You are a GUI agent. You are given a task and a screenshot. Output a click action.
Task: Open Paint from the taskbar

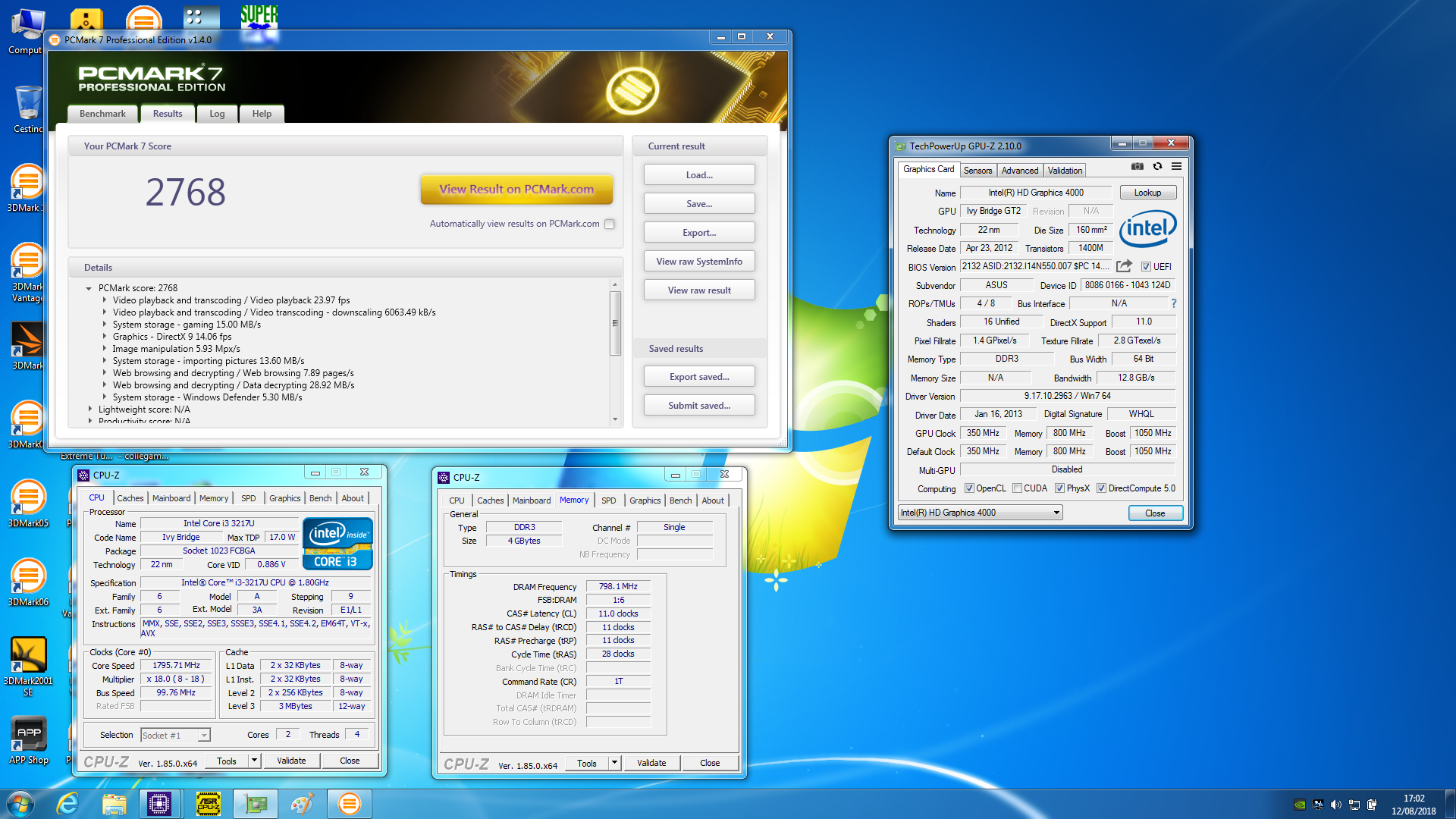click(x=303, y=804)
